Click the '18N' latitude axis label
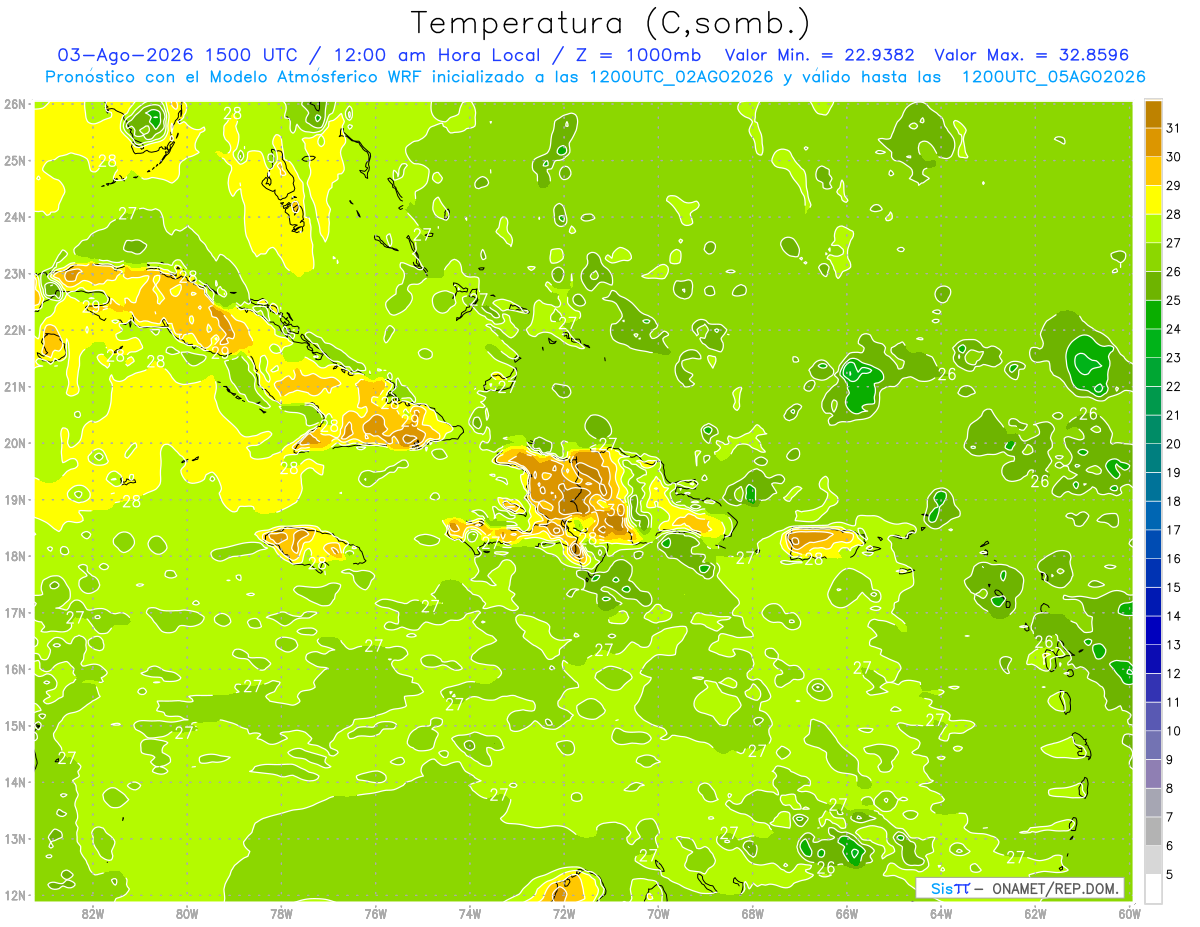The height and width of the screenshot is (927, 1200). point(14,556)
